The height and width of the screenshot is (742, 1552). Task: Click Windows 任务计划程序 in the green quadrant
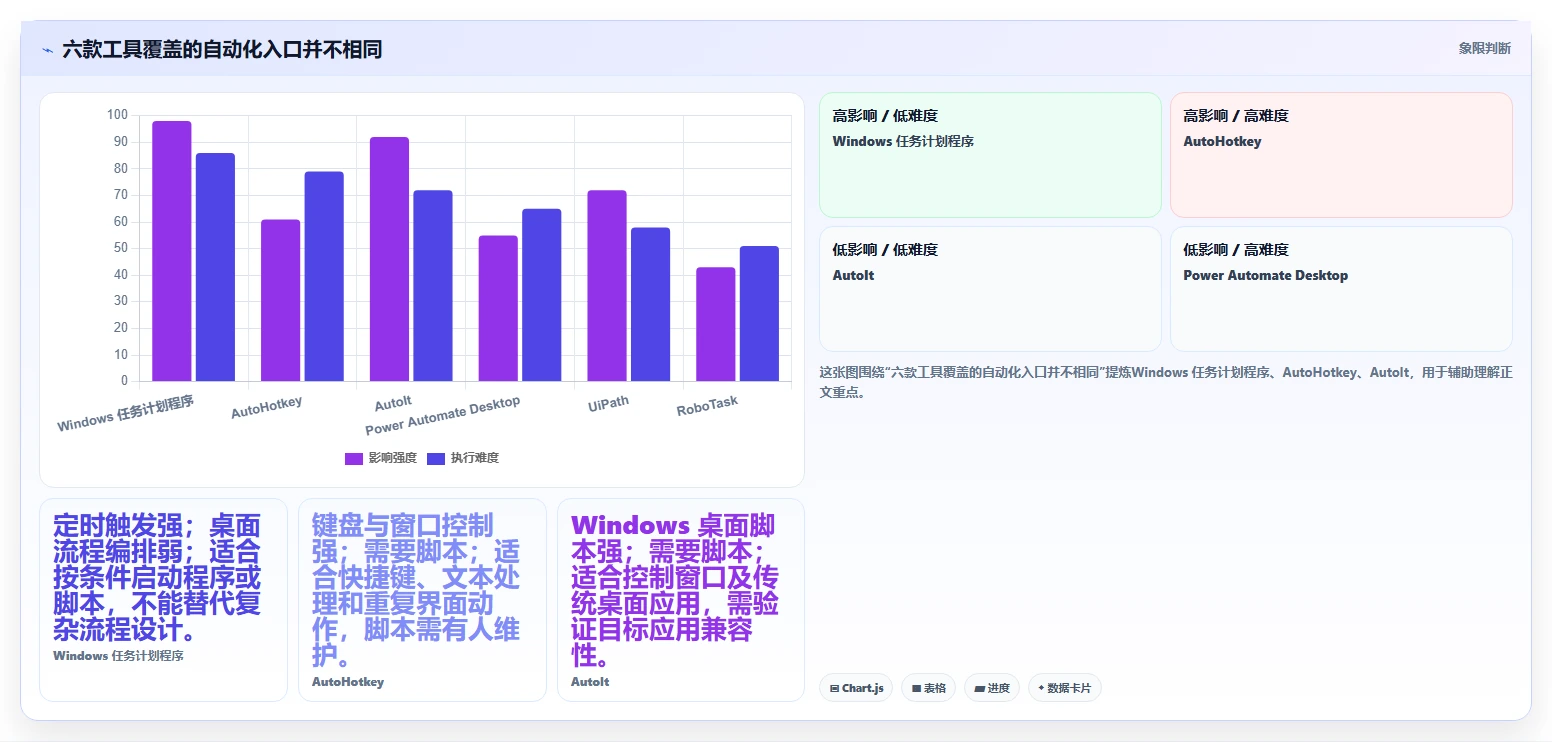tap(903, 141)
